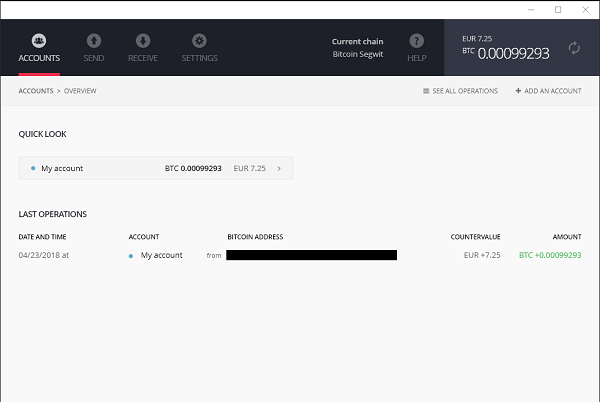Viewport: 600px width, 402px height.
Task: Click the refresh sync icon
Action: [574, 48]
